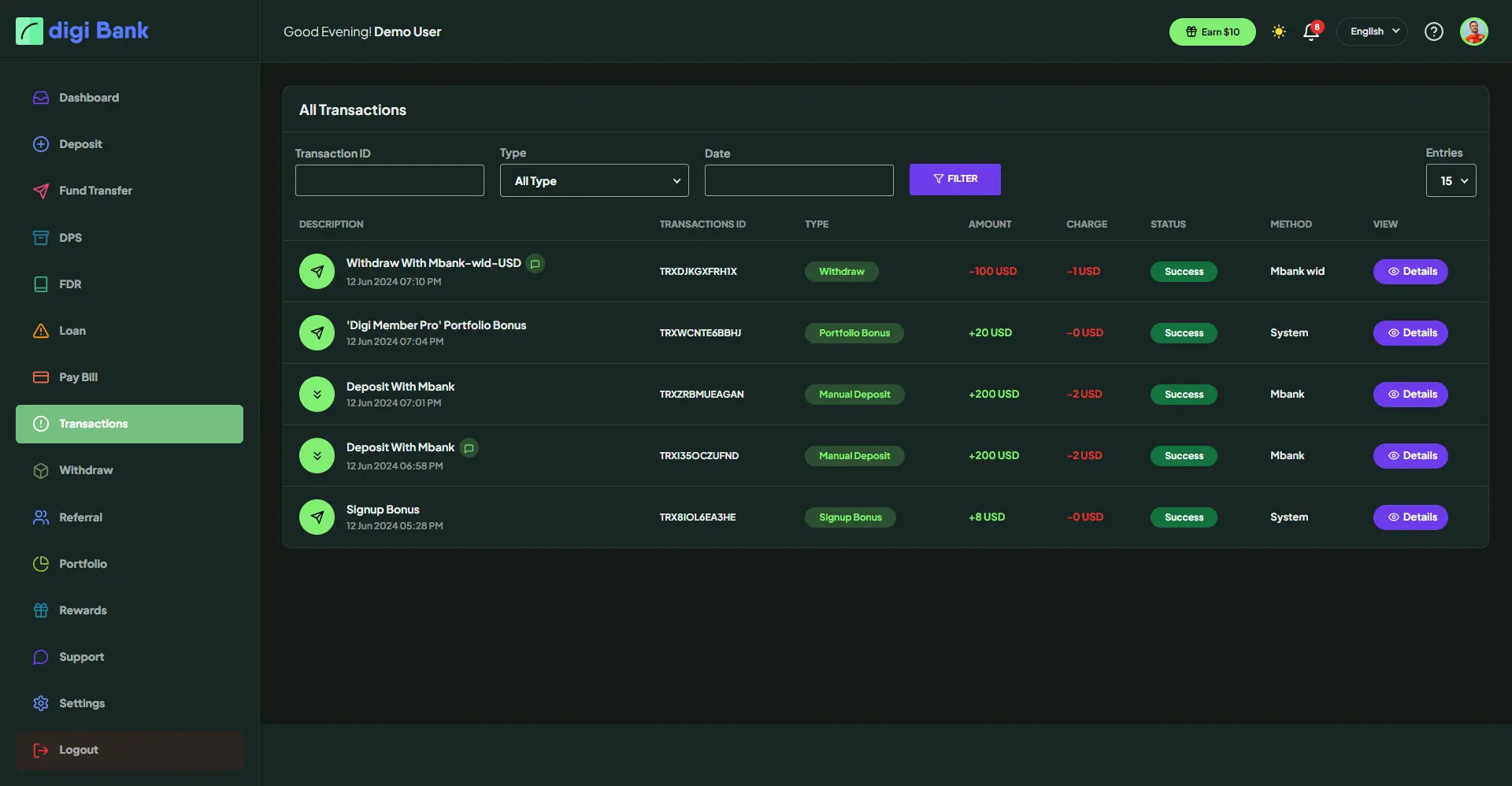Viewport: 1512px width, 786px height.
Task: Click the Manual Deposit badge for TRXZRBMUEAGAN
Action: 854,395
